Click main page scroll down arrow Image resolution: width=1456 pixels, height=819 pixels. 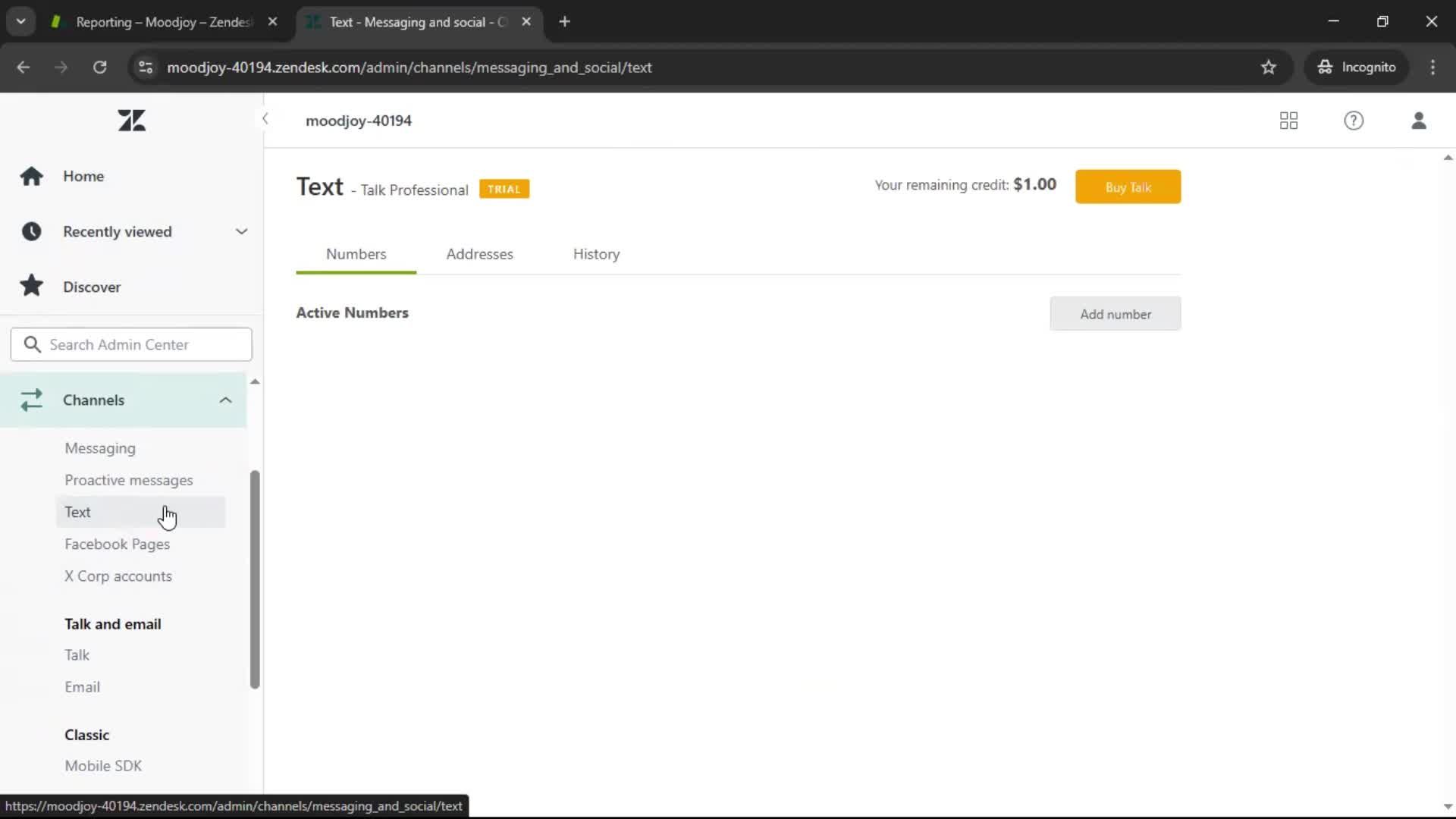[x=1448, y=807]
